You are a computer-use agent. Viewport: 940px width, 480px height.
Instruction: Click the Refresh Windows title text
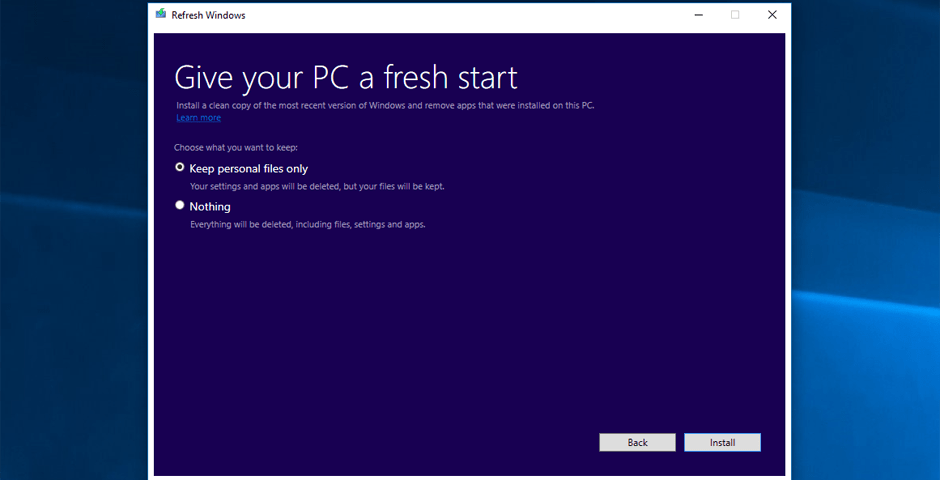[208, 16]
